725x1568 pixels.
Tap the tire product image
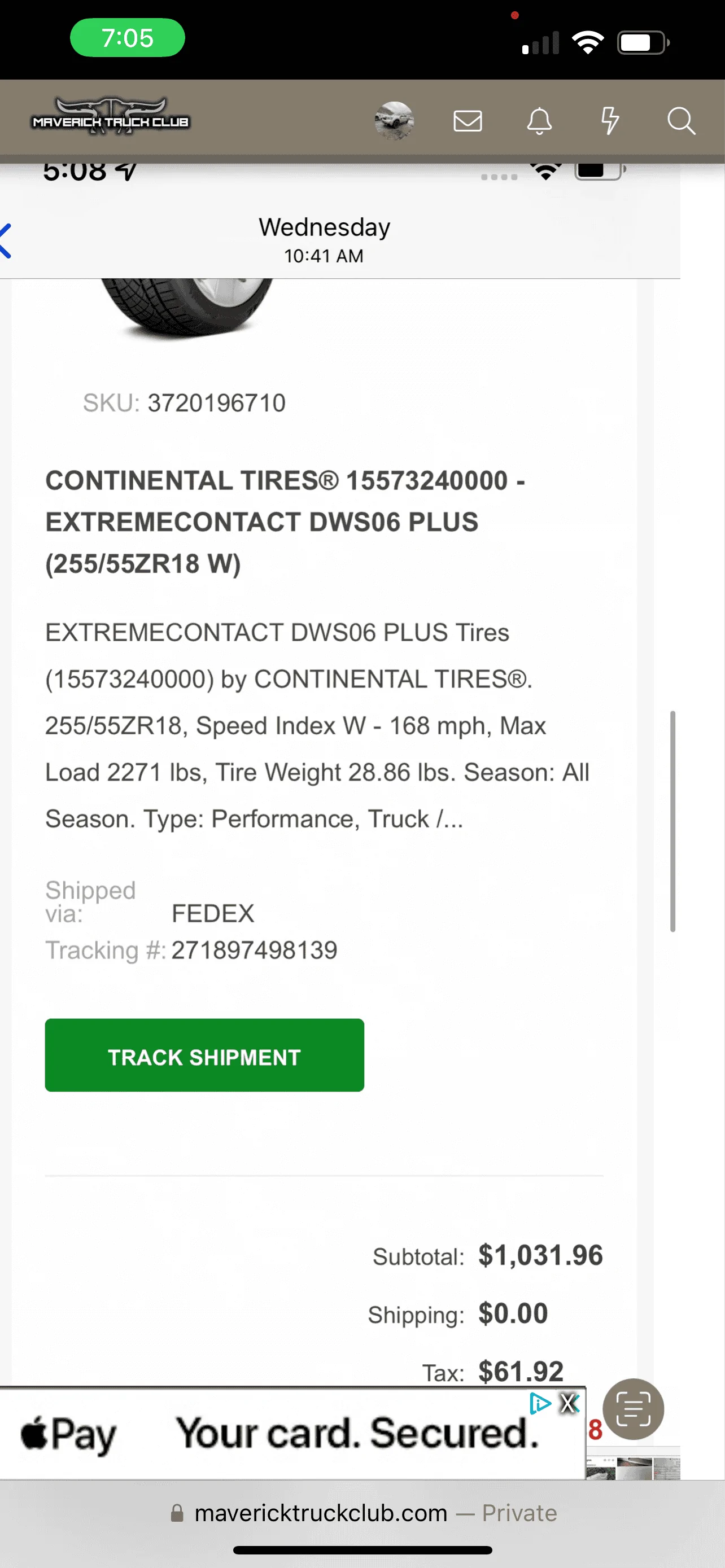point(186,308)
